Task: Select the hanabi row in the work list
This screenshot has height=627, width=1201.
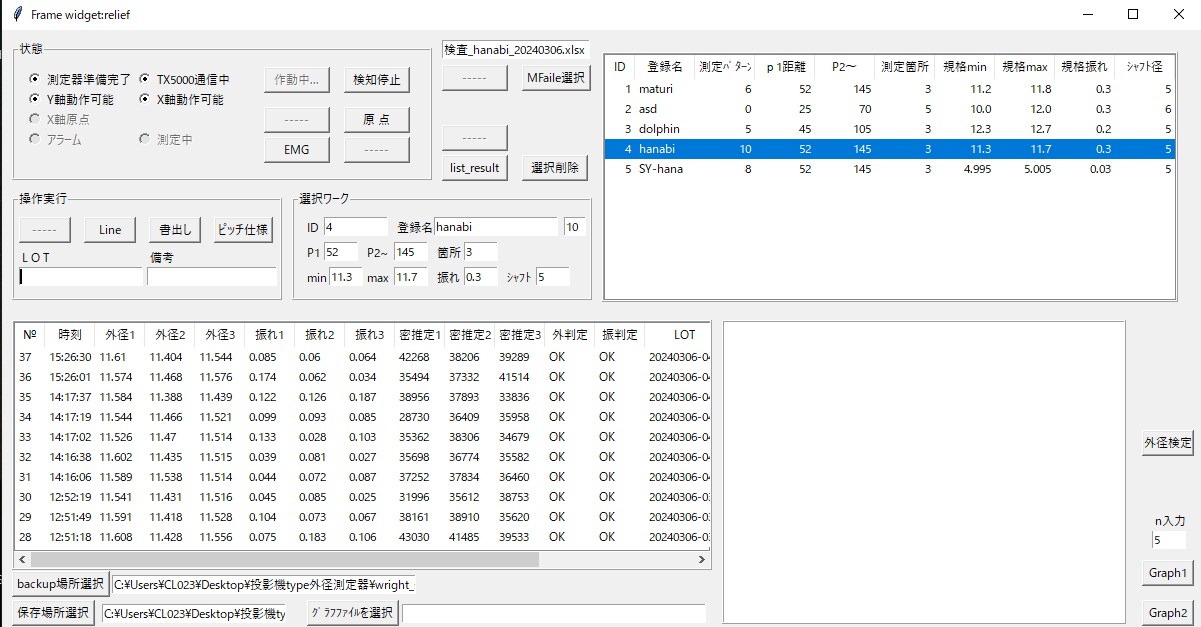Action: coord(890,149)
